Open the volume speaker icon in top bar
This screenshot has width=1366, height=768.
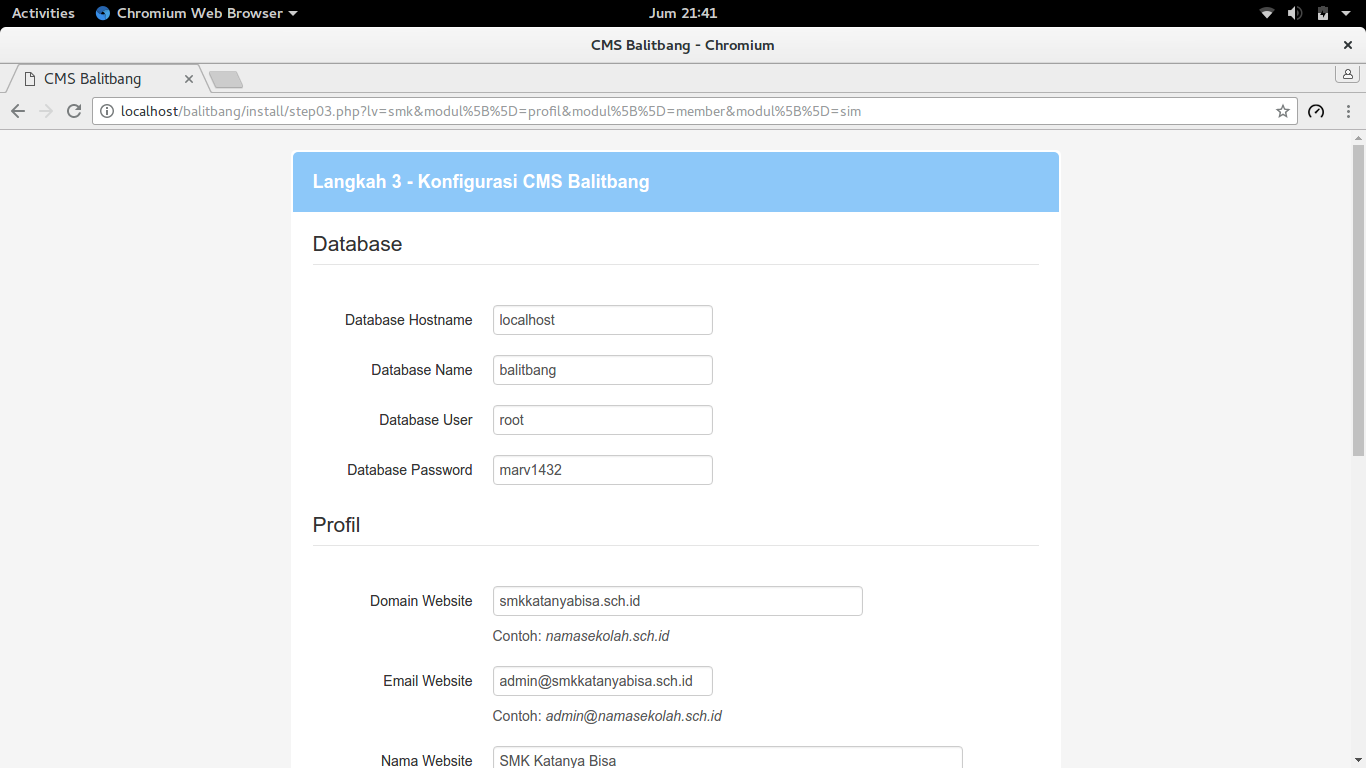coord(1295,13)
